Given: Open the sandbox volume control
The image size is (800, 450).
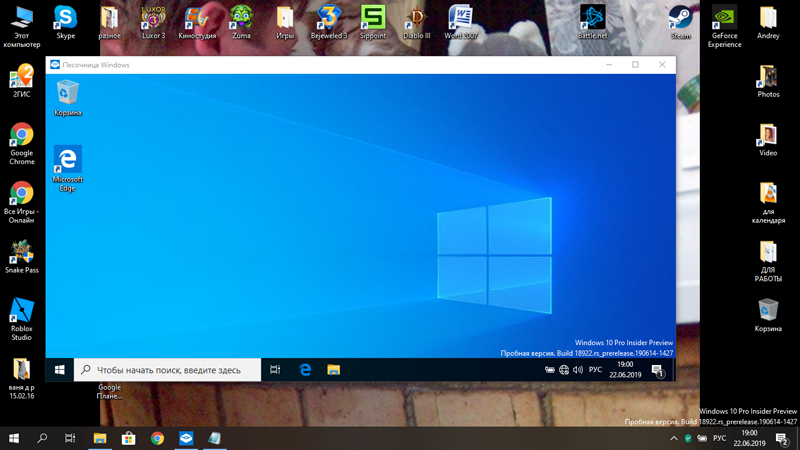Looking at the screenshot, I should tap(578, 370).
